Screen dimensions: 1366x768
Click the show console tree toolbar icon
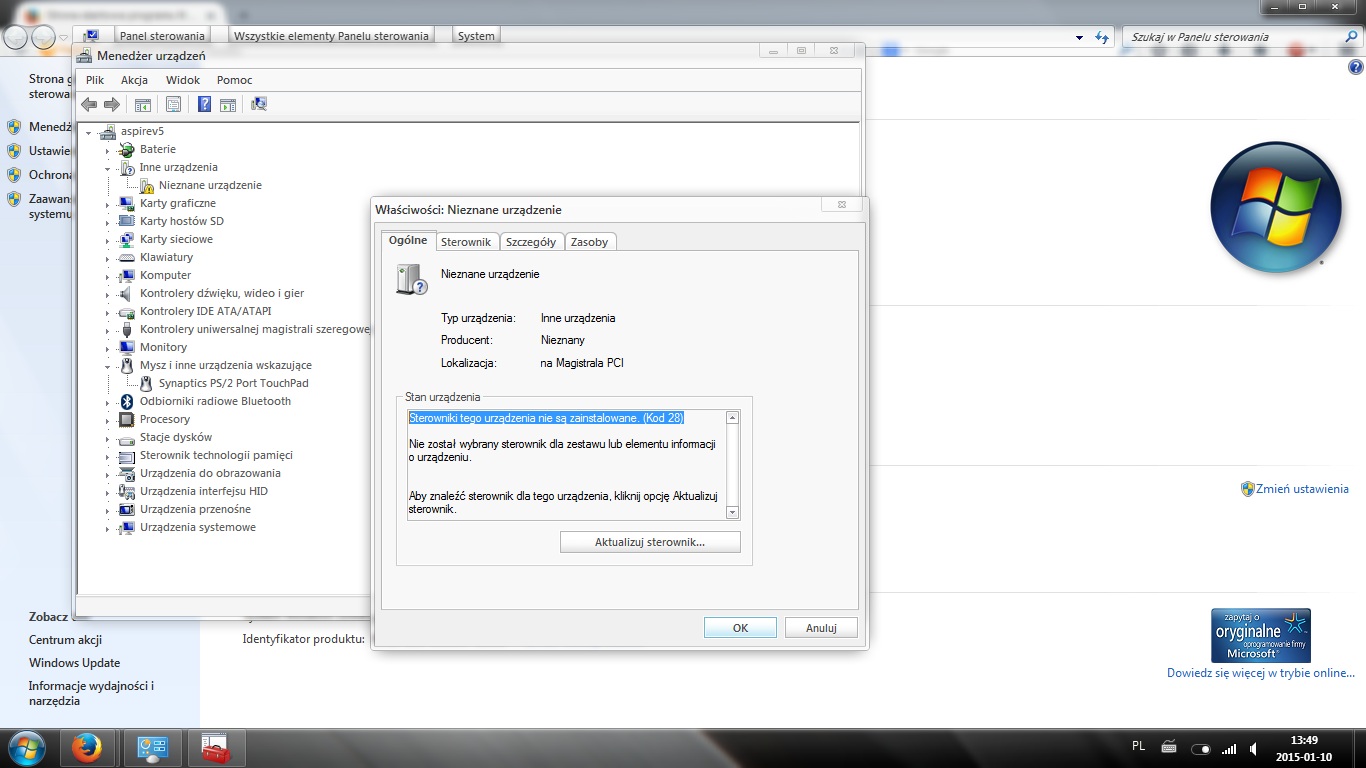pos(143,103)
